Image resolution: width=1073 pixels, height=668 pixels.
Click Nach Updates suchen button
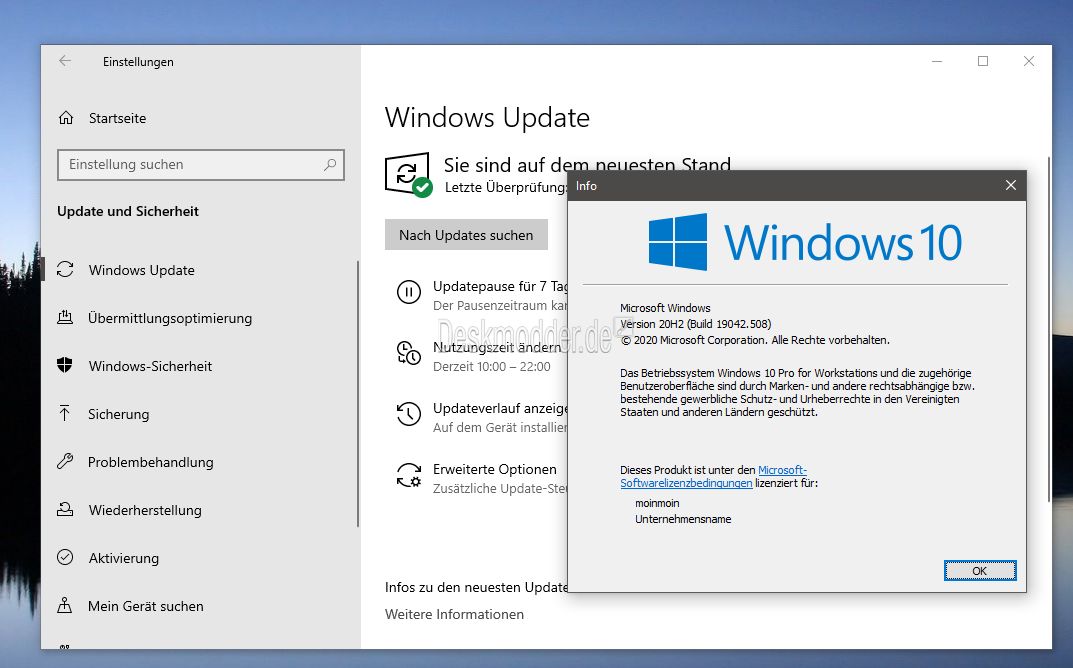pos(466,235)
